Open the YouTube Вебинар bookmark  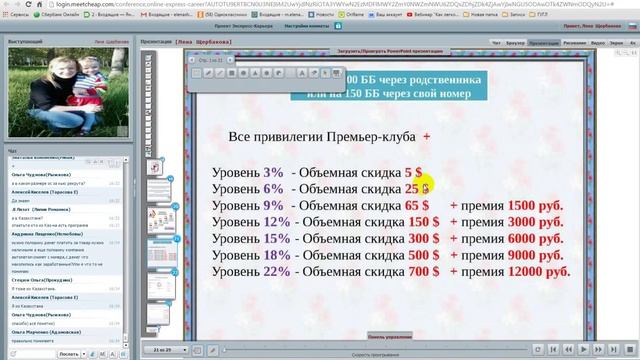(x=433, y=14)
